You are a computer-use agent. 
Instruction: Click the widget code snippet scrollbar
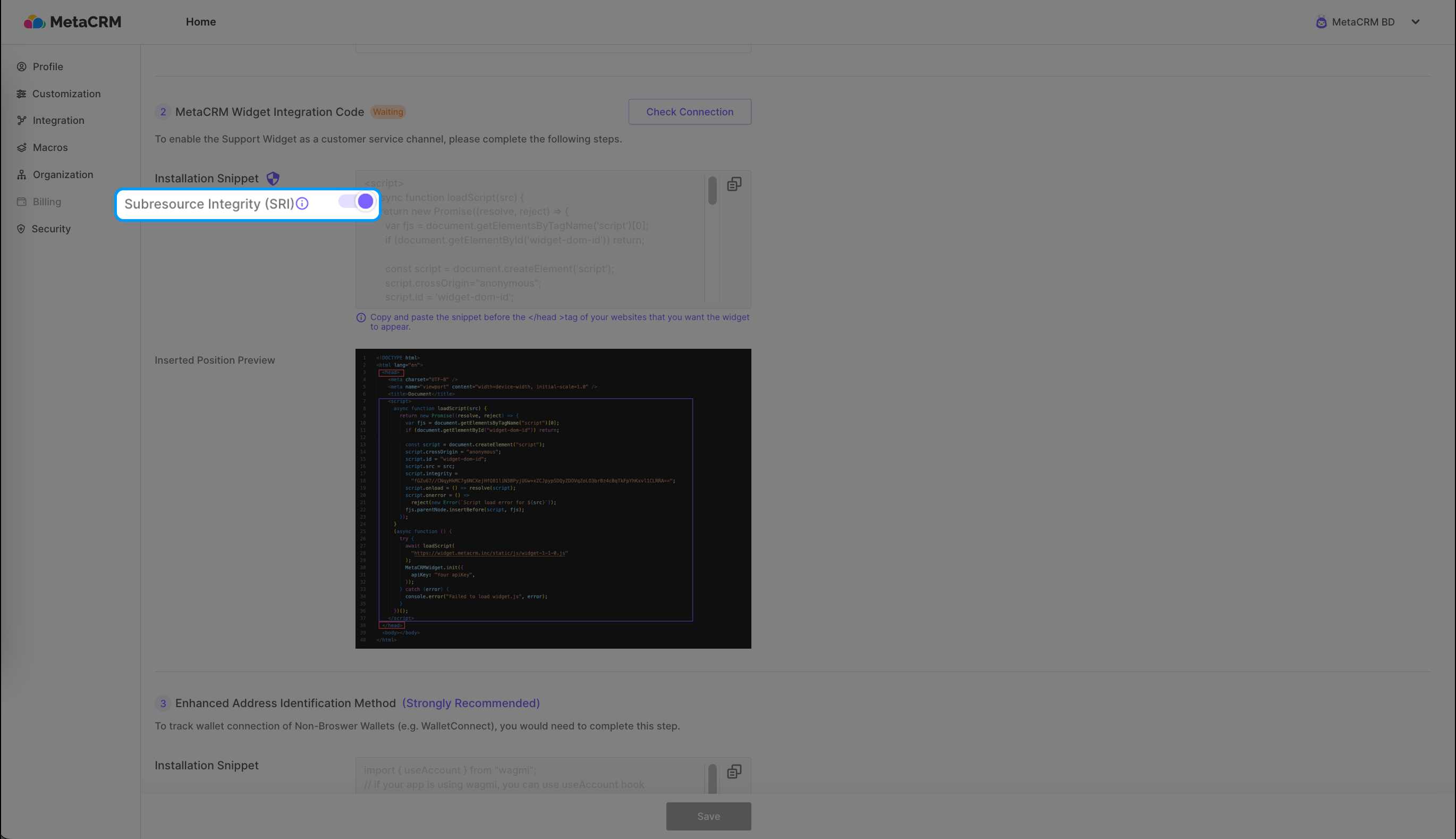(712, 191)
